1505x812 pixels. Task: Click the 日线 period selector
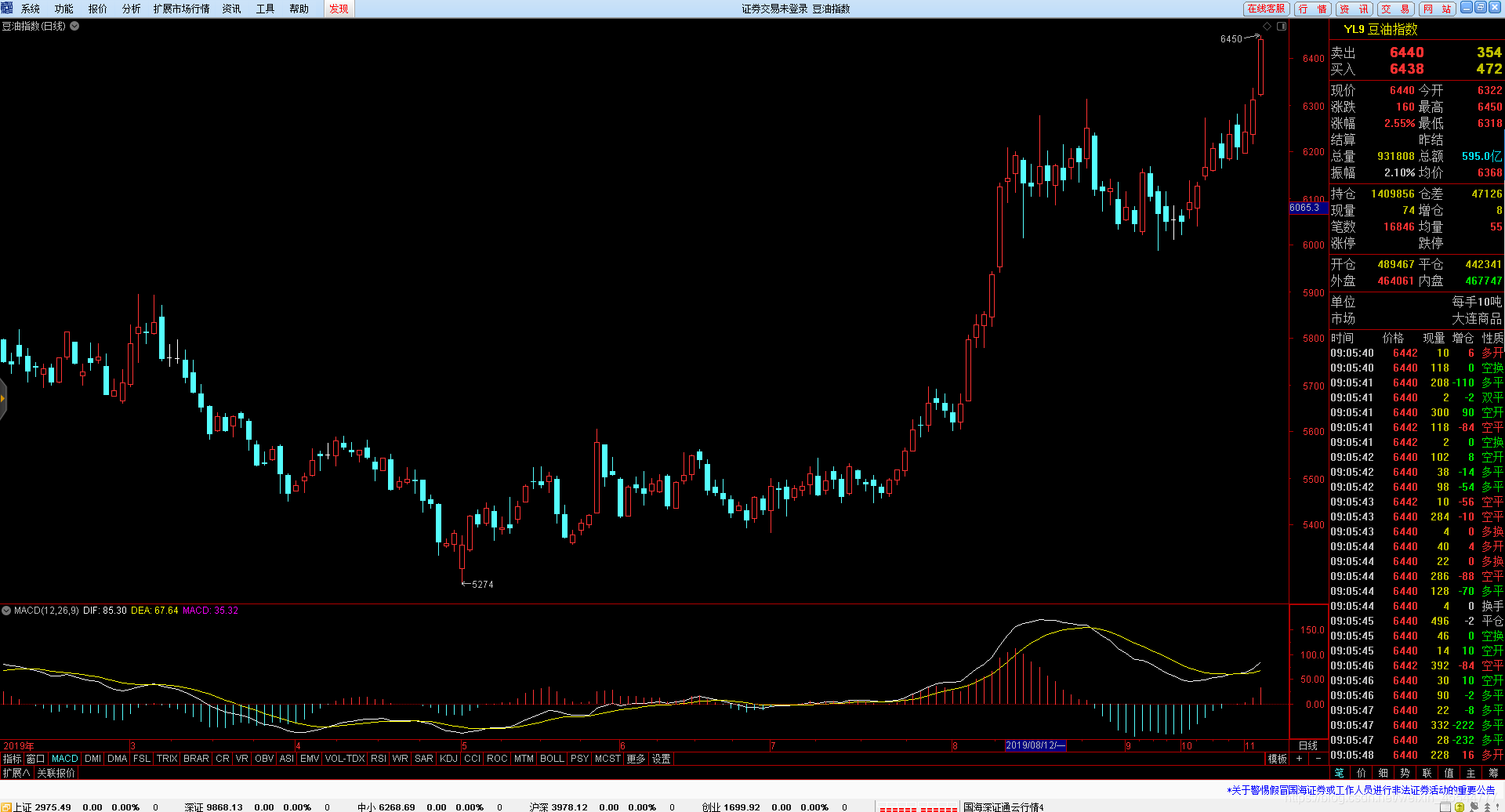(x=1308, y=745)
